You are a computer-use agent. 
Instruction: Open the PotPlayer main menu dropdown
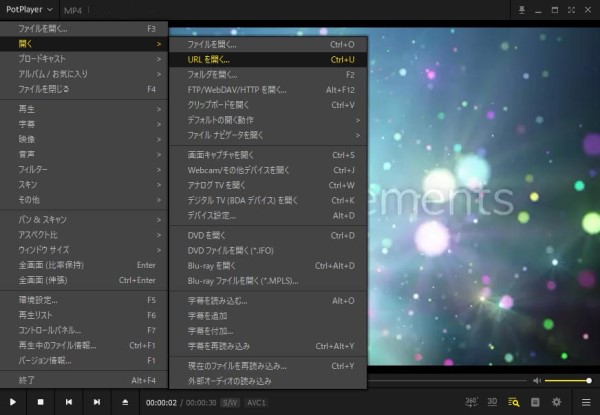pyautogui.click(x=29, y=10)
